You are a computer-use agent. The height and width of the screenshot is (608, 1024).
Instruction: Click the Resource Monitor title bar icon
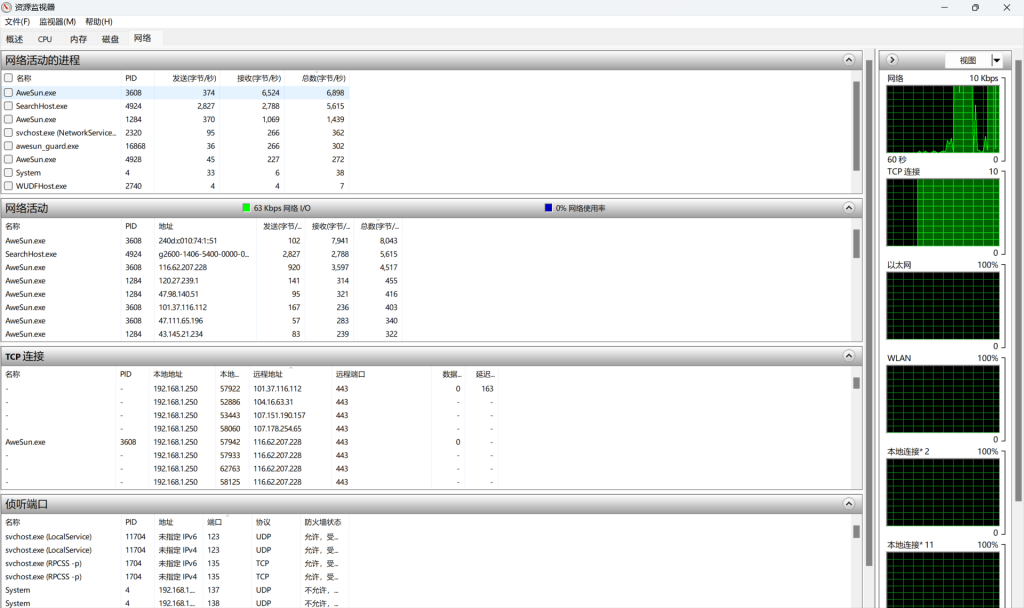pyautogui.click(x=8, y=7)
